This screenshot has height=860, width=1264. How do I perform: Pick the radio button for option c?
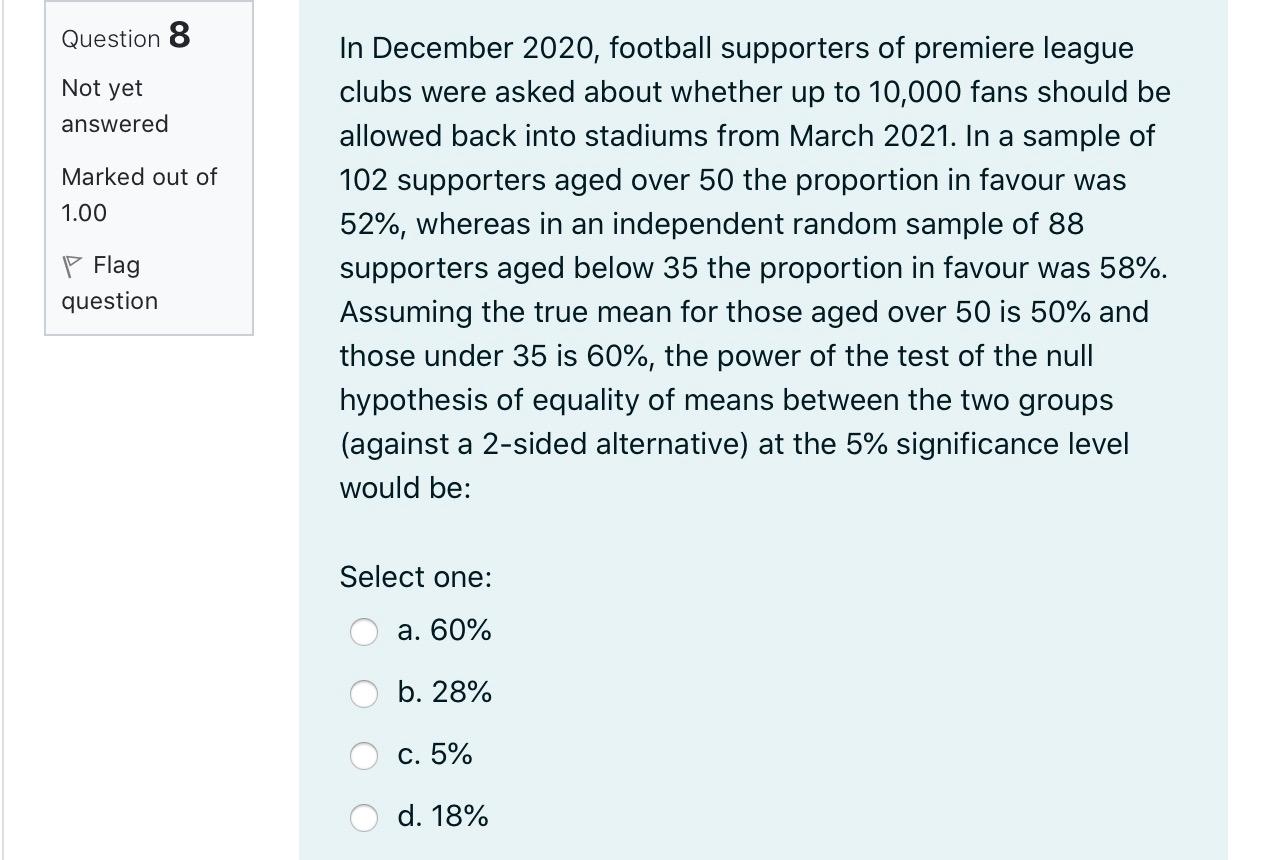coord(364,755)
